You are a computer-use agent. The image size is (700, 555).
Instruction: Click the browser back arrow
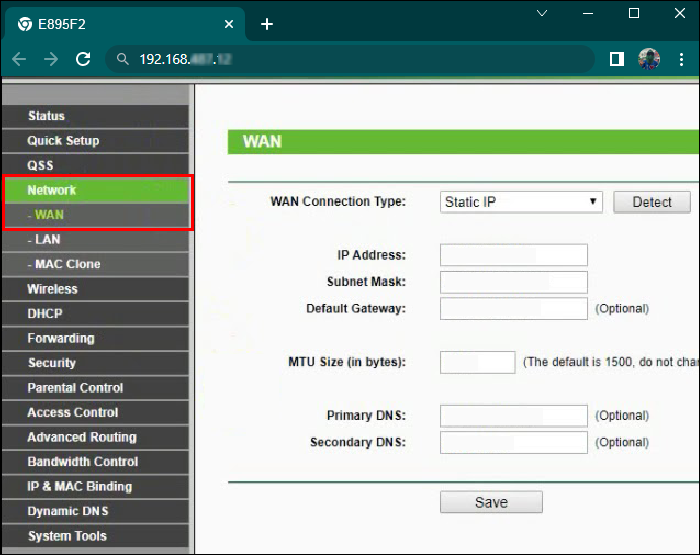pyautogui.click(x=18, y=59)
